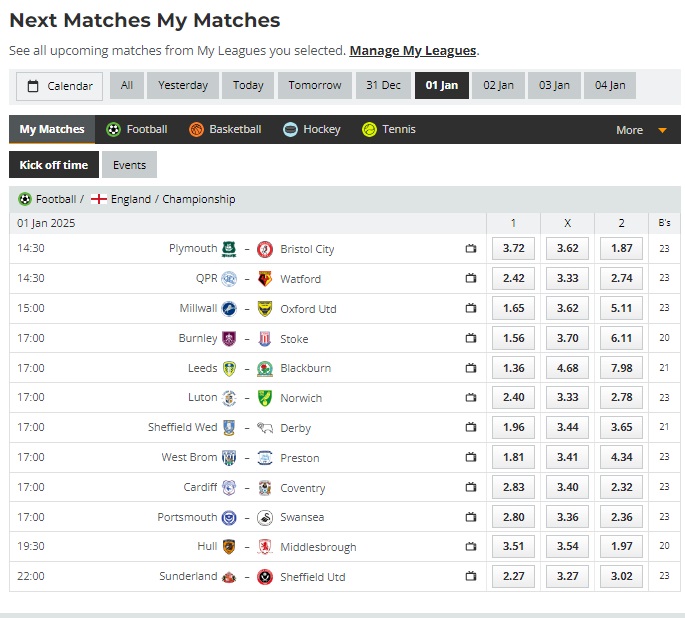Click the Middlesbrough club crest
Viewport: 685px width, 618px height.
tap(265, 547)
